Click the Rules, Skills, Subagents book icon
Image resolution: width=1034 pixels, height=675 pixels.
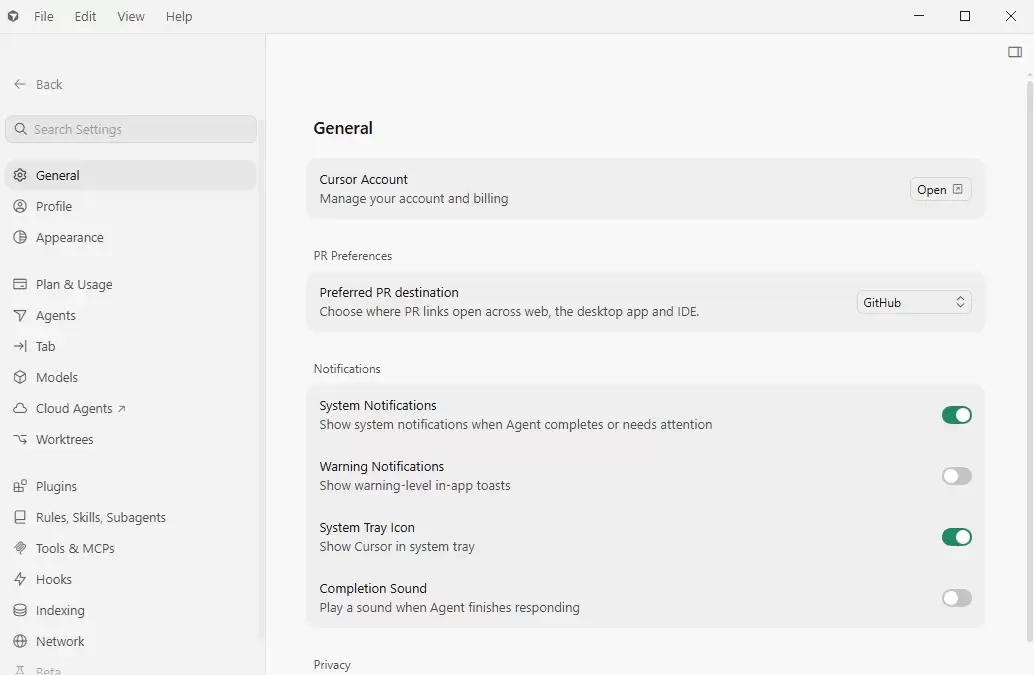coord(20,517)
